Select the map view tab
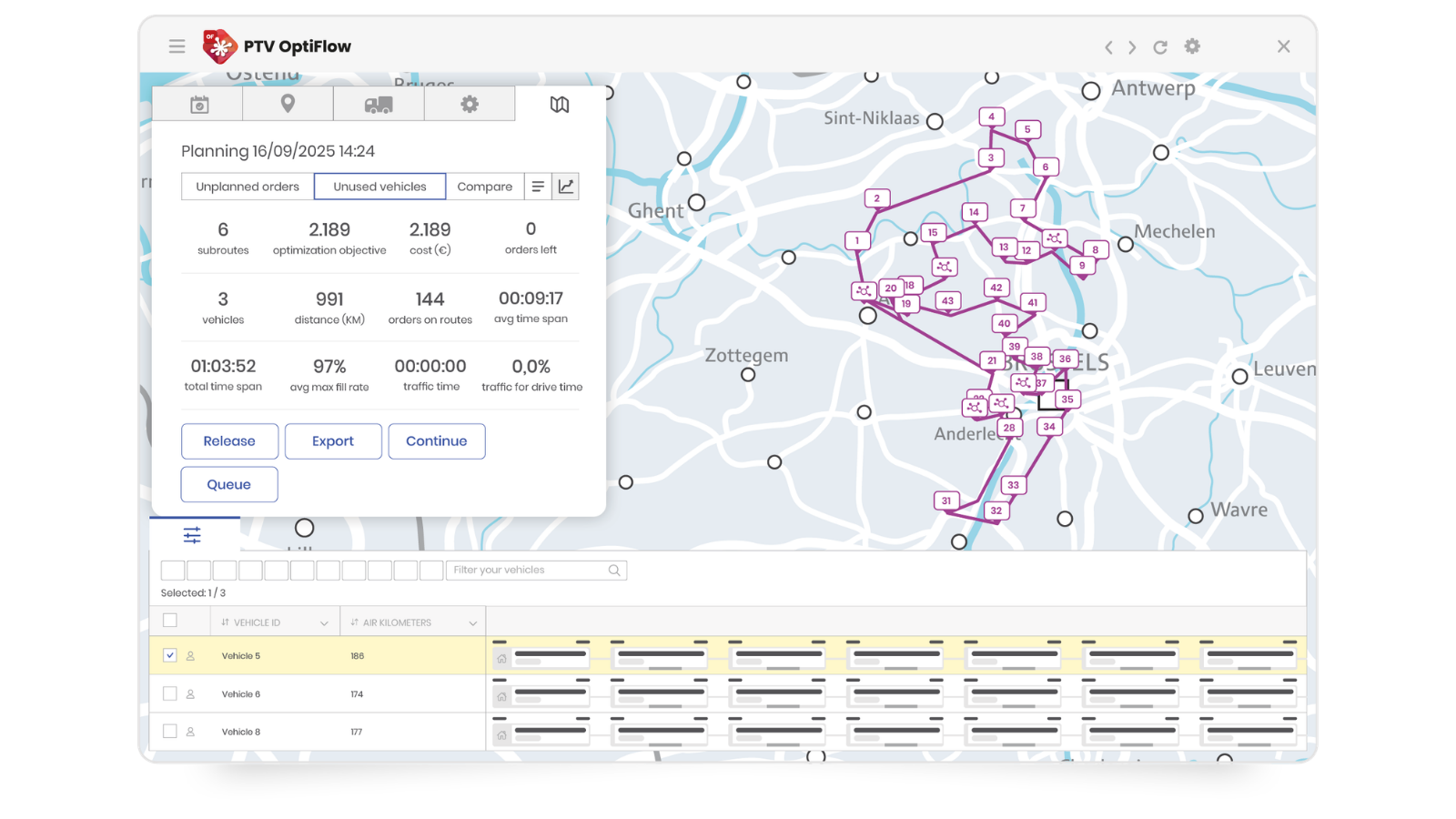Screen dimensions: 1456x819 [x=560, y=104]
